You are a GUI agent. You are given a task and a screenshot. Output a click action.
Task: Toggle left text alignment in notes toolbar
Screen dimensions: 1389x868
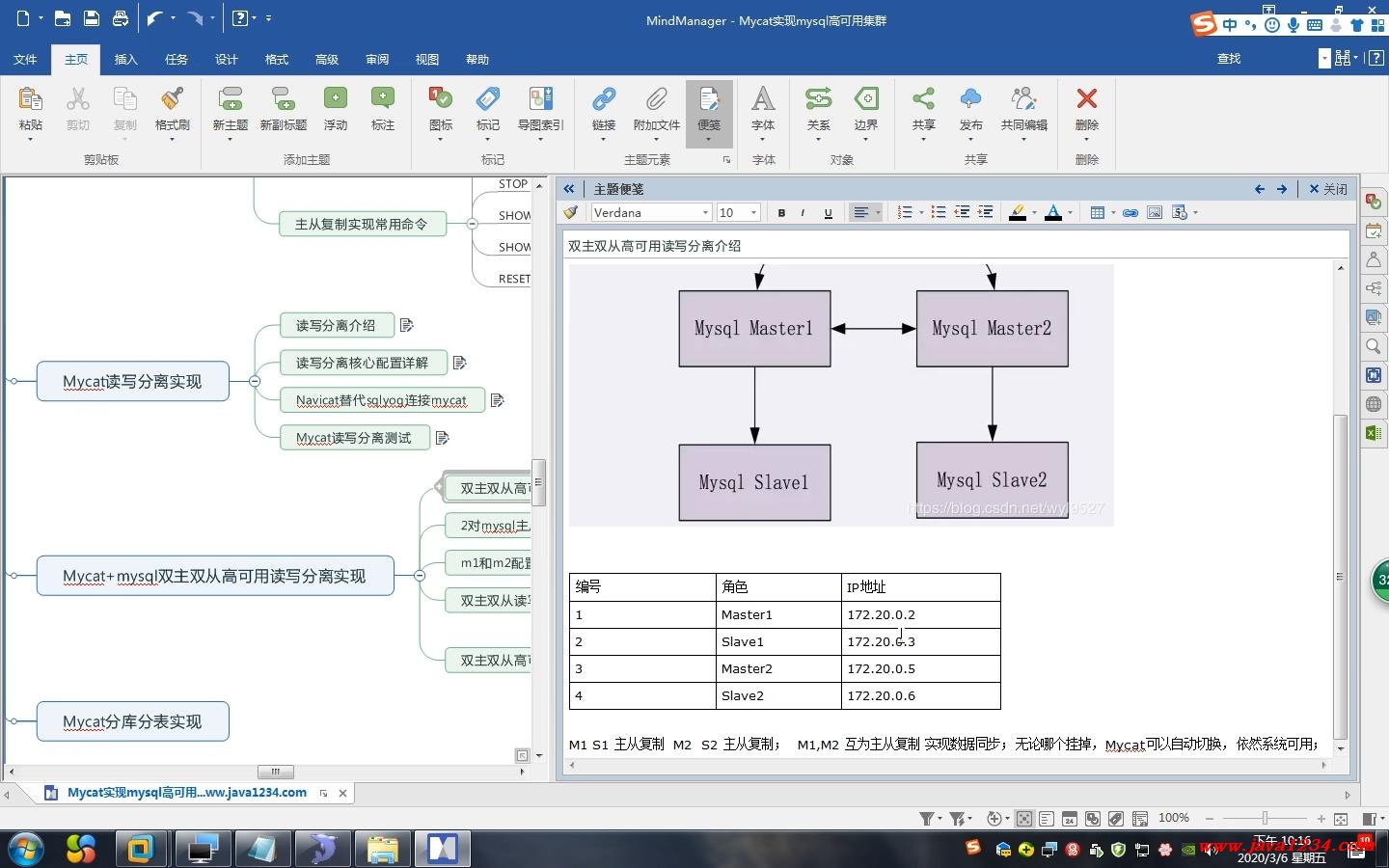coord(861,212)
